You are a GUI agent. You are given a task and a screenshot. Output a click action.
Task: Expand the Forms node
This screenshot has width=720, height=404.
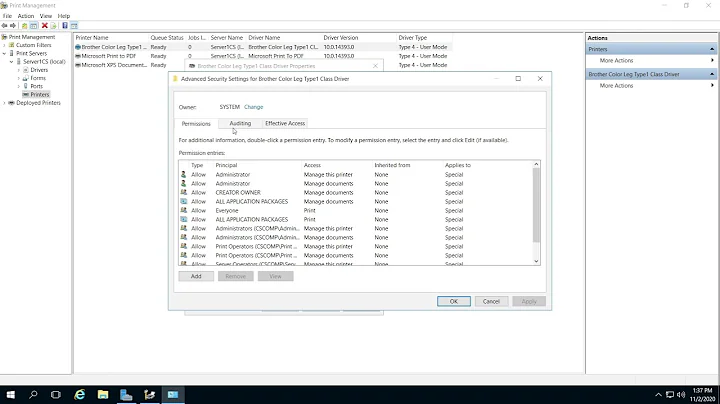tap(19, 78)
